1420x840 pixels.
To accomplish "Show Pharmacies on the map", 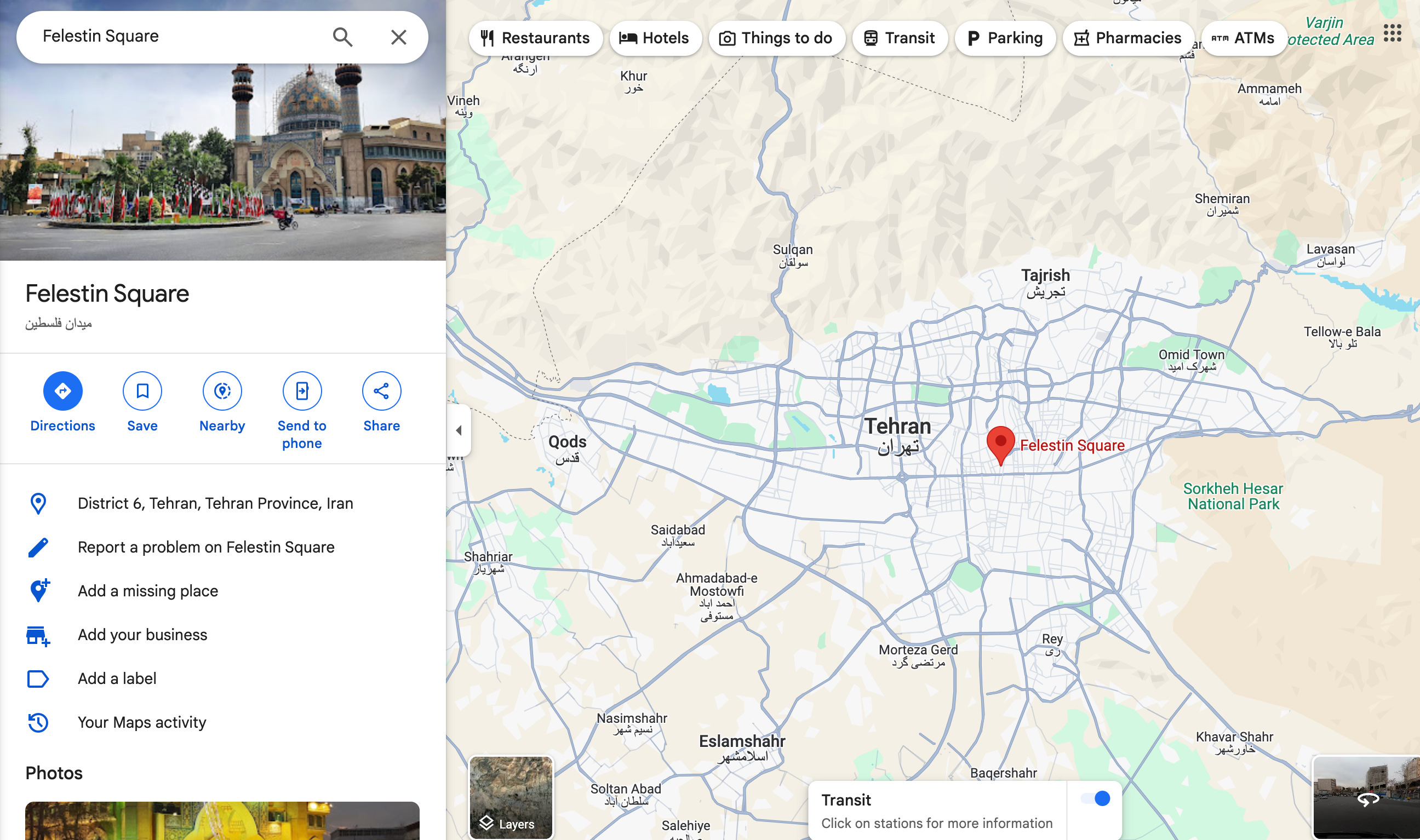I will click(1129, 38).
